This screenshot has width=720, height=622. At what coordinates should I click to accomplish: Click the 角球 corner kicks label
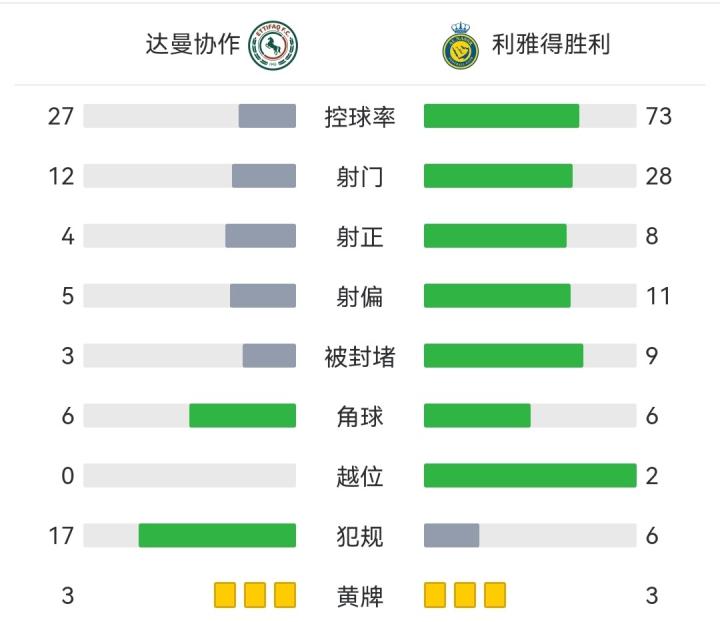coord(360,416)
